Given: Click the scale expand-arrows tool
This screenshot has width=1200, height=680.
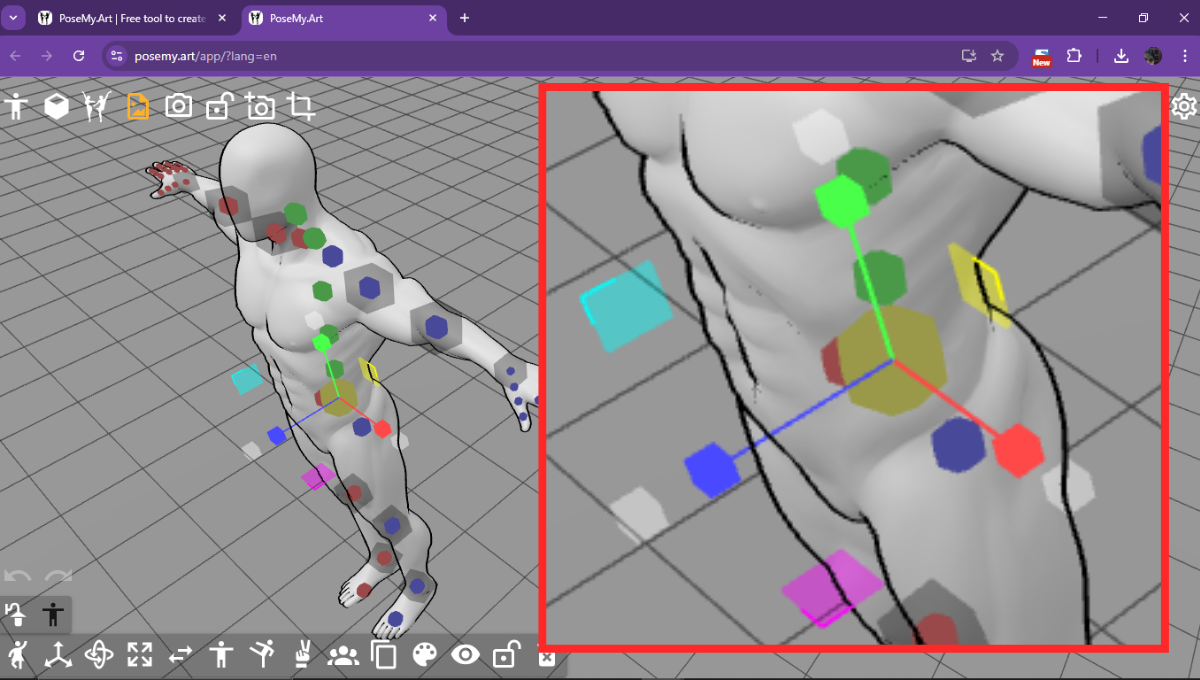Looking at the screenshot, I should (140, 655).
